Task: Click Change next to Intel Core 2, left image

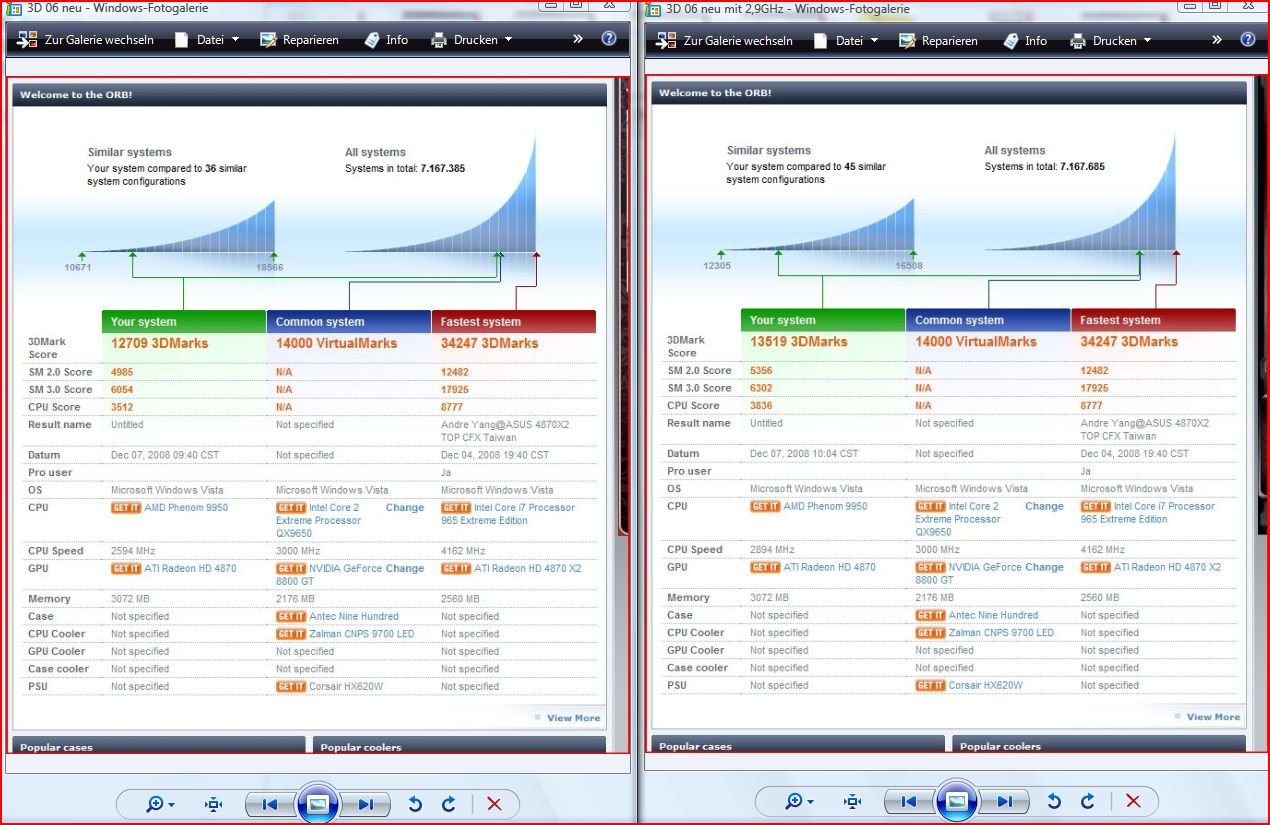Action: pos(405,508)
